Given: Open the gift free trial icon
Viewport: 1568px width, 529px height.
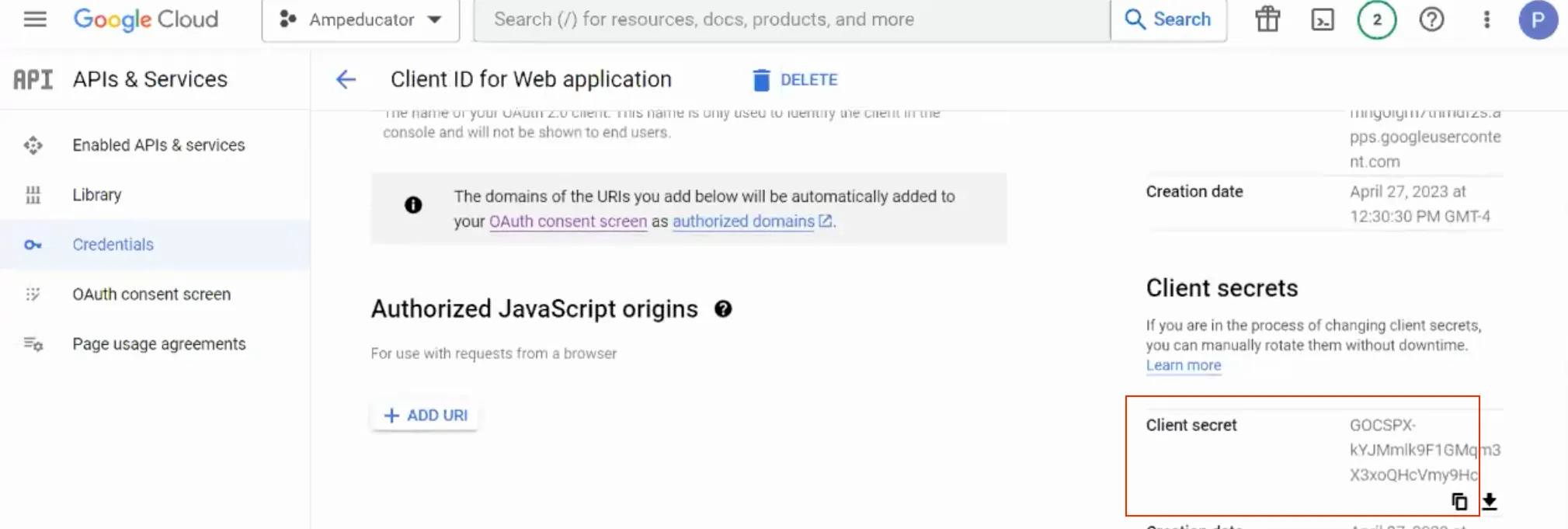Looking at the screenshot, I should tap(1267, 19).
